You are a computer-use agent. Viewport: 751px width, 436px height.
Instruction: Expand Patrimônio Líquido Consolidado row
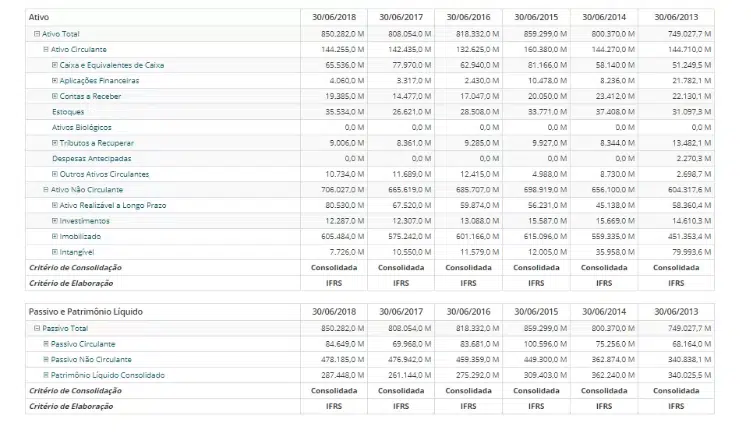coord(46,375)
